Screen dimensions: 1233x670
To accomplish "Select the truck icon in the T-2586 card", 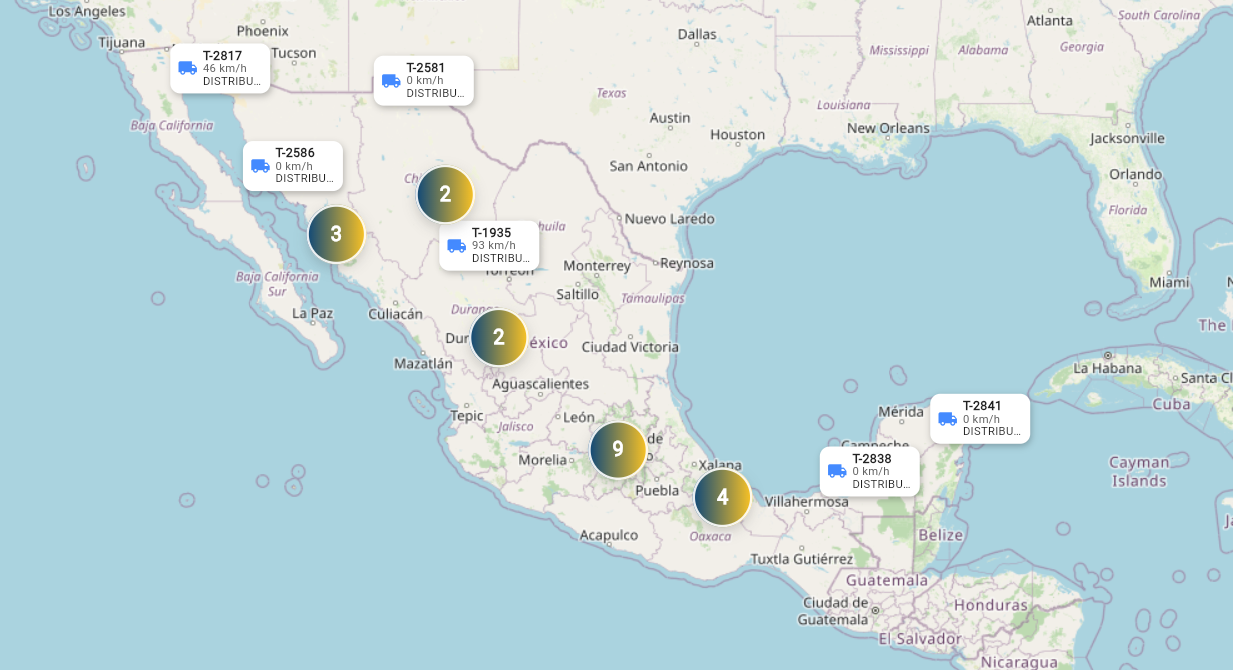I will pyautogui.click(x=260, y=165).
